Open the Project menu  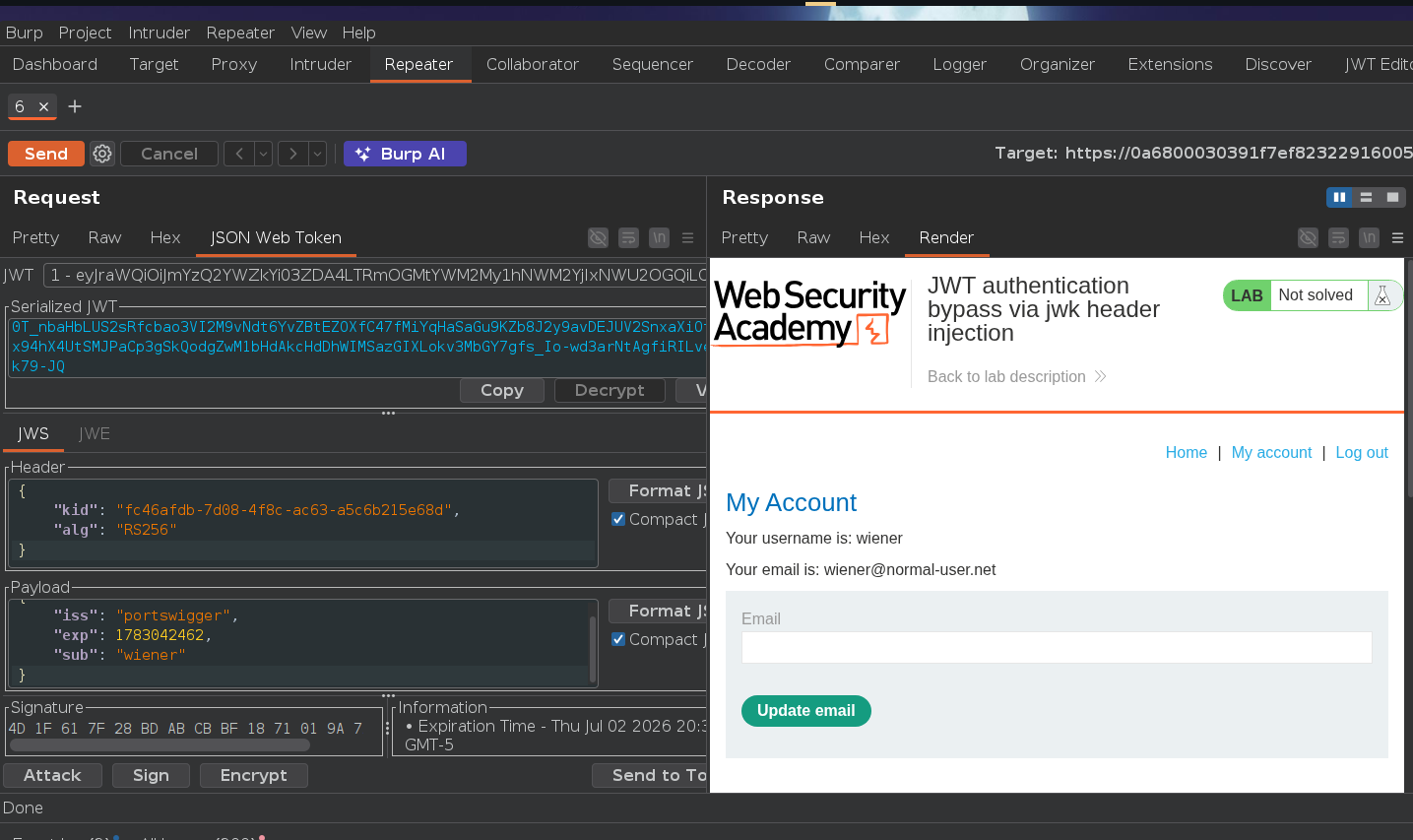pyautogui.click(x=85, y=32)
